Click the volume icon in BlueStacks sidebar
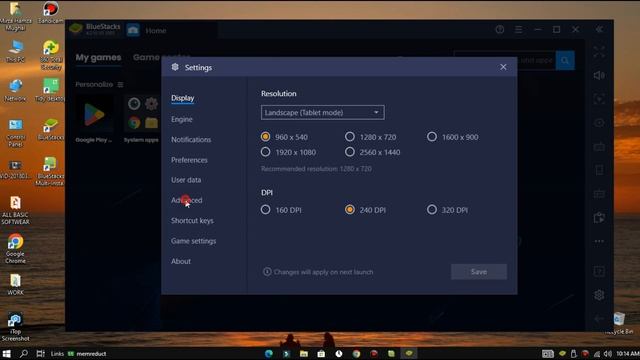The height and width of the screenshot is (360, 640). [599, 76]
